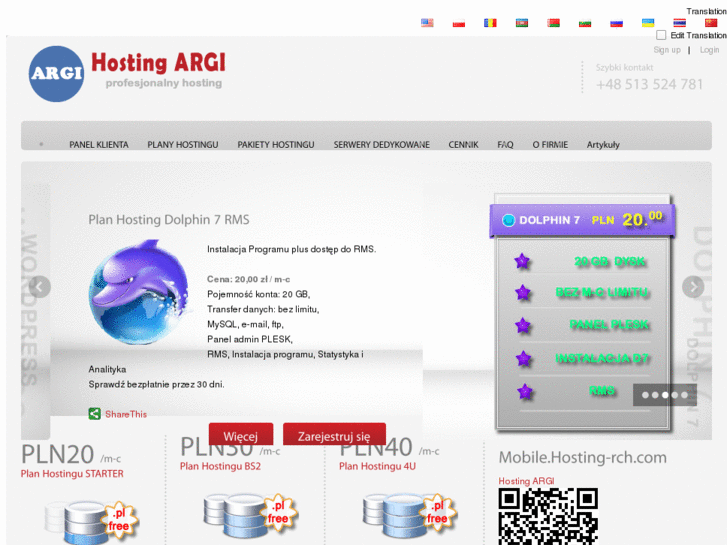Jump to fifth slide pagination dot
The height and width of the screenshot is (545, 727).
point(684,395)
